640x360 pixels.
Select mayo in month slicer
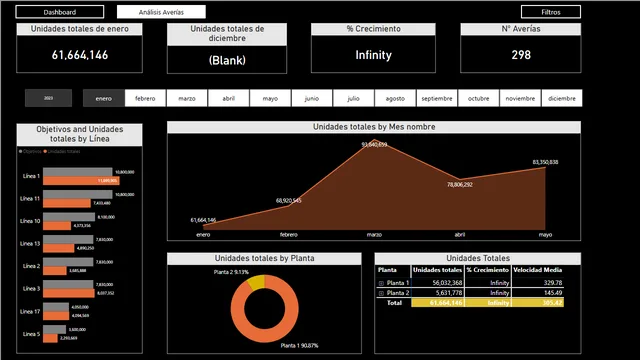[270, 98]
